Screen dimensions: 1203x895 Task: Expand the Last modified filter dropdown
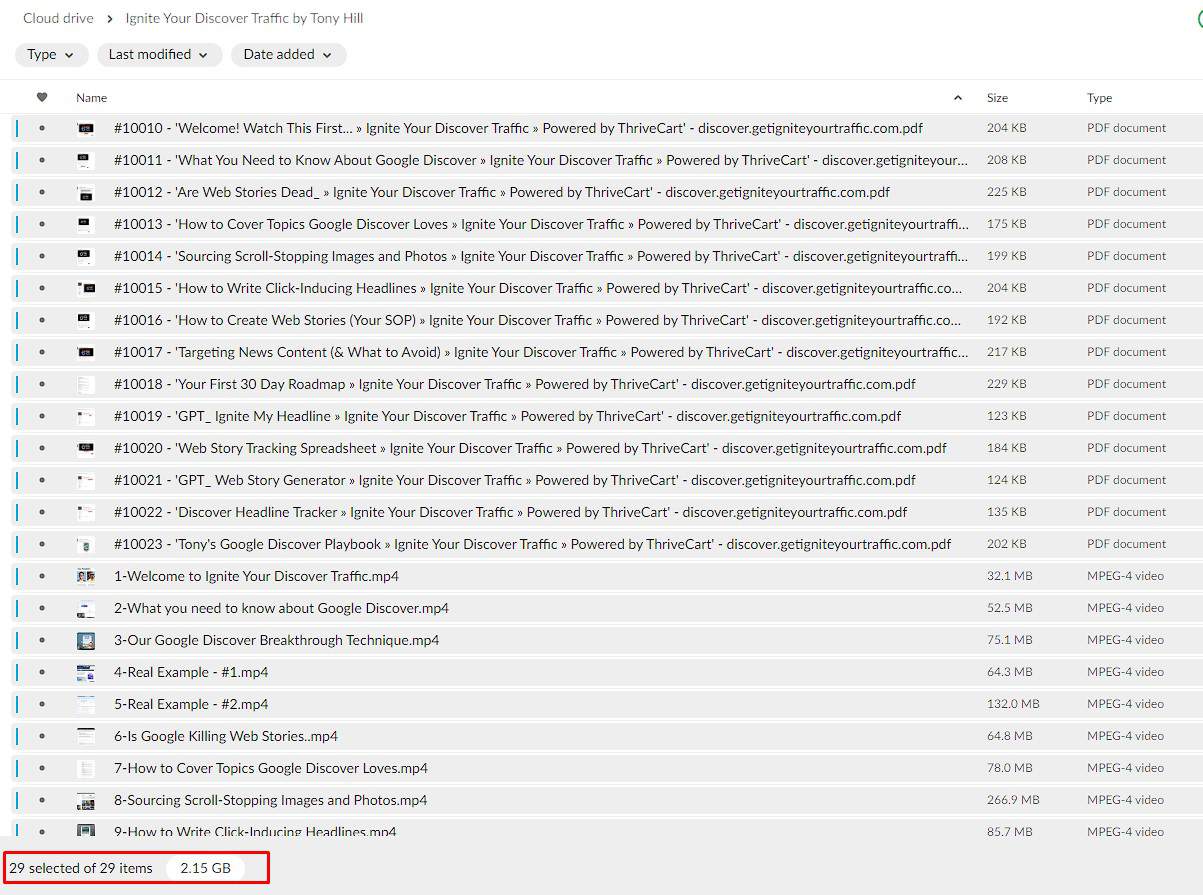[159, 55]
